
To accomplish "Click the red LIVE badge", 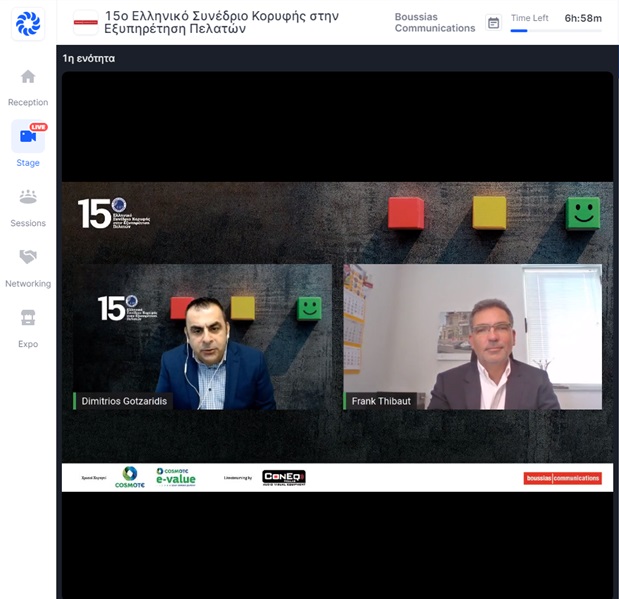I will [x=39, y=127].
